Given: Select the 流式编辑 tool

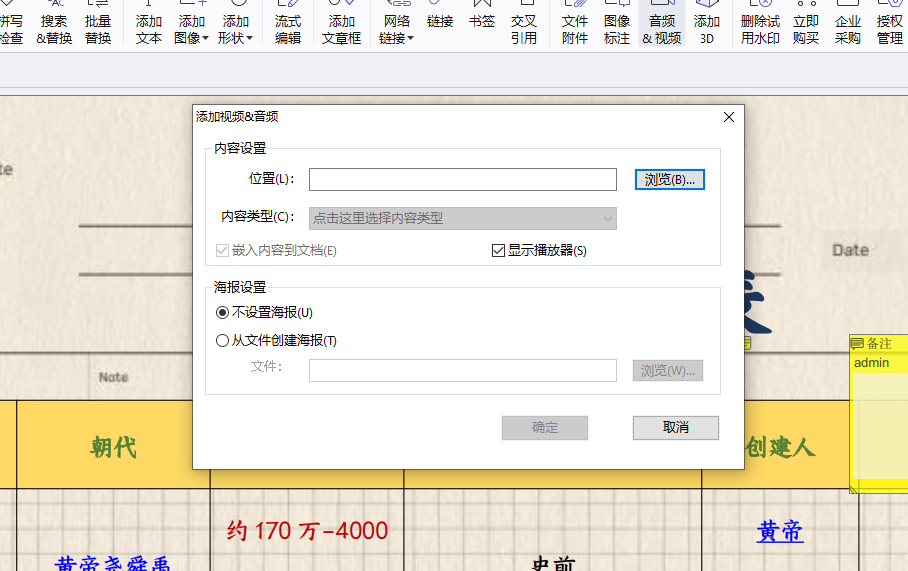Looking at the screenshot, I should point(288,22).
